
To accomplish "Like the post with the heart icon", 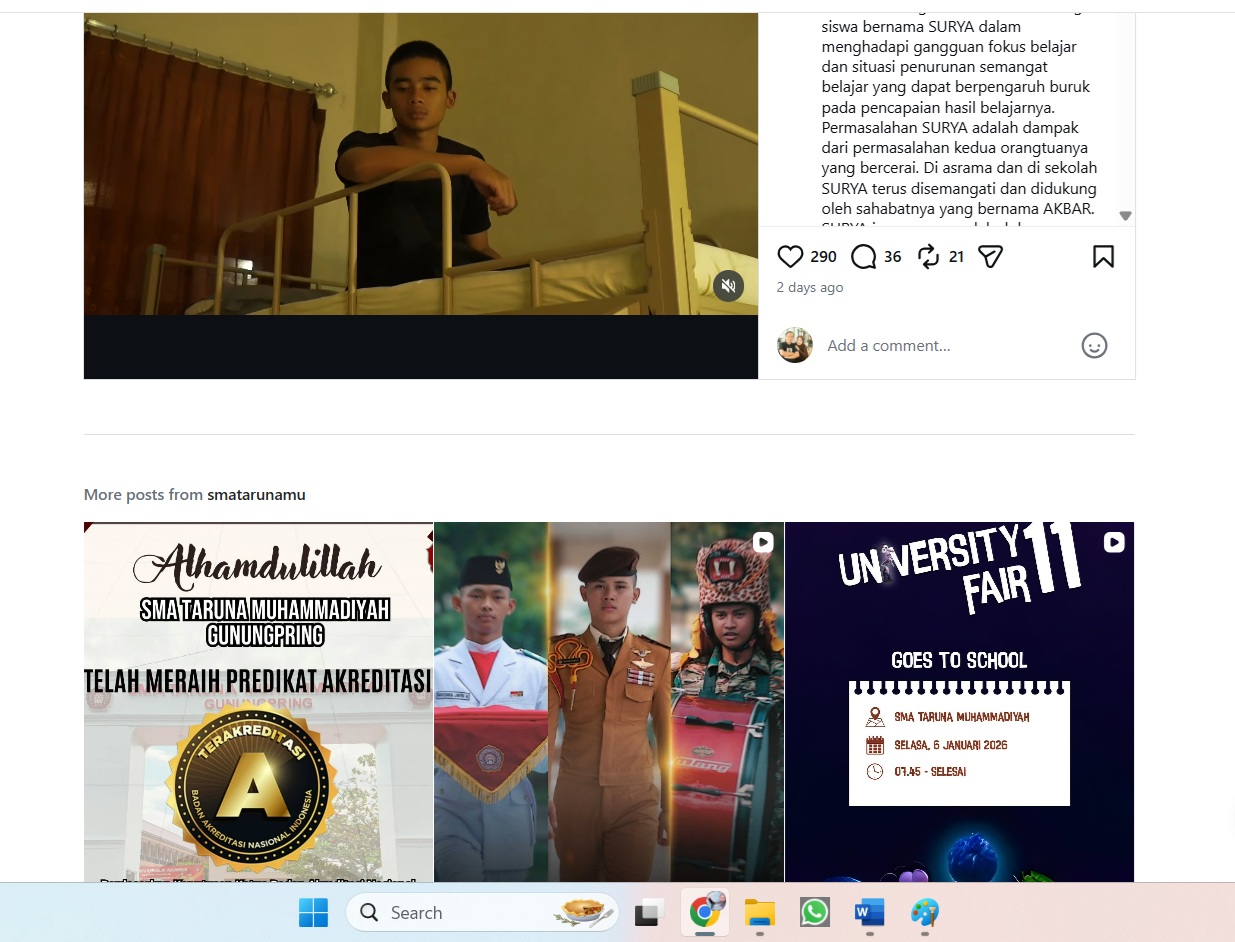I will click(x=790, y=257).
